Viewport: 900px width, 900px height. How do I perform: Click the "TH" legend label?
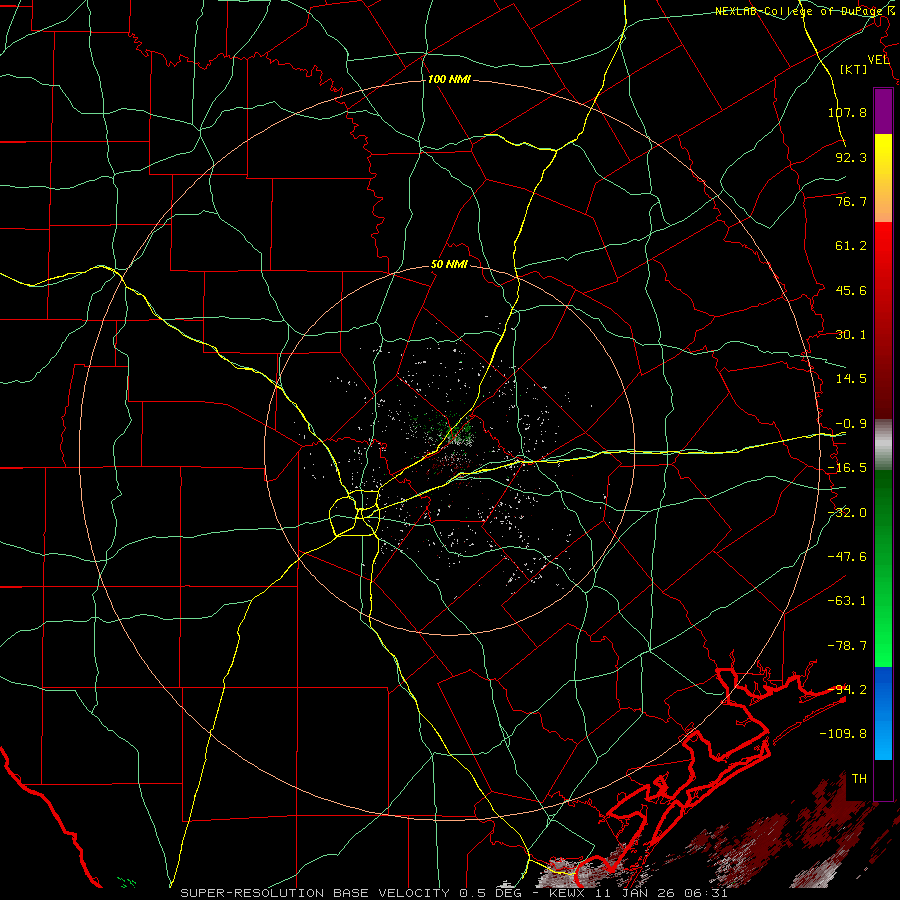[x=859, y=779]
